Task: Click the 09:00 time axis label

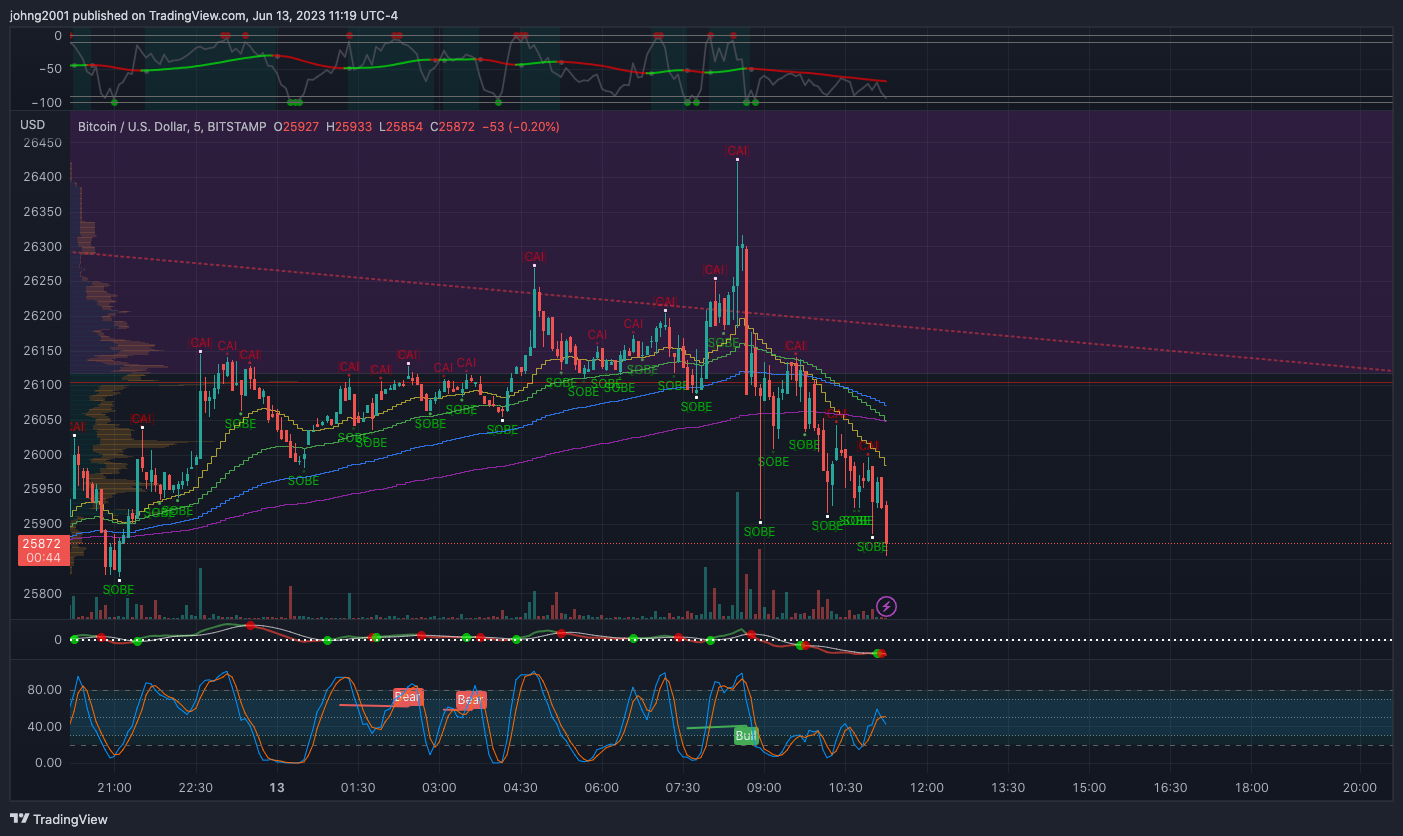Action: 764,788
